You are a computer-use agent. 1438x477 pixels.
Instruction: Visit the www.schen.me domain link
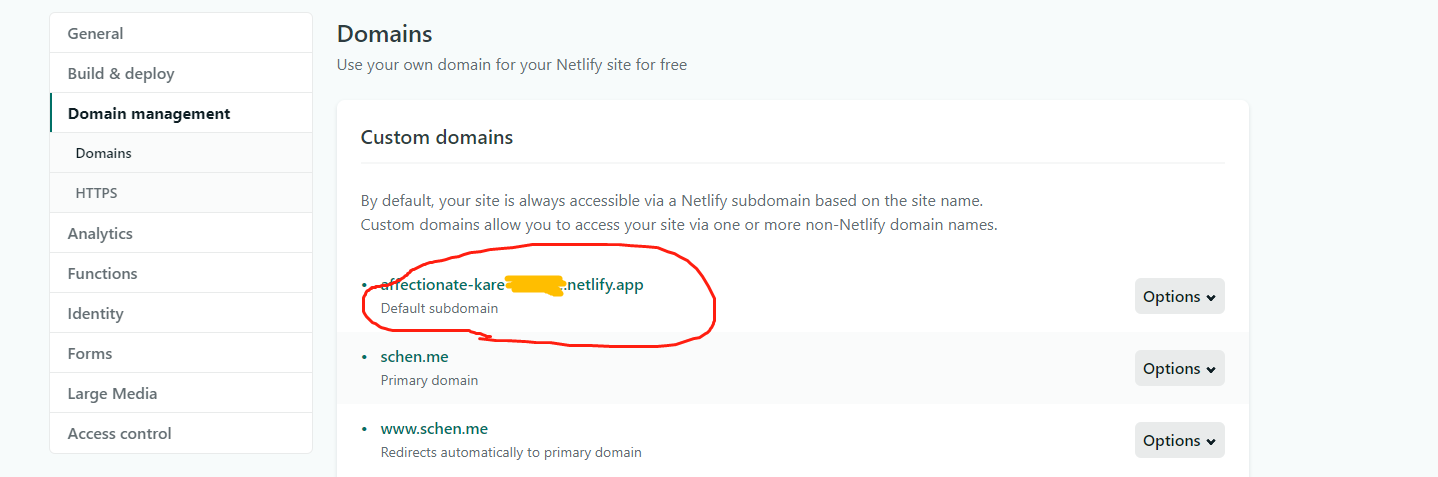(434, 429)
